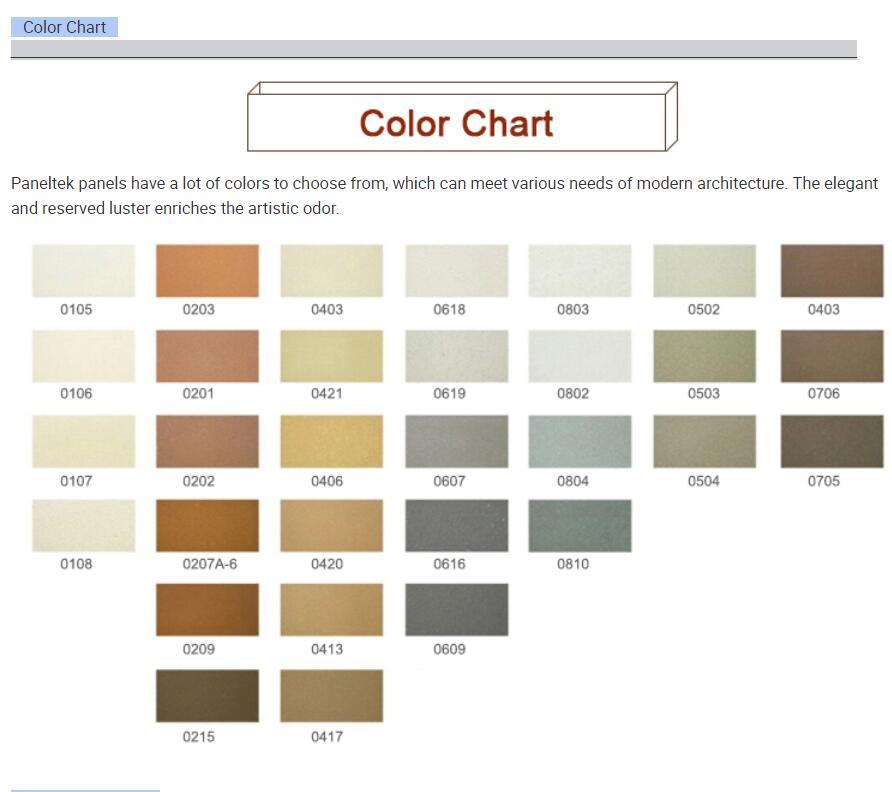Screen dimensions: 892x792
Task: Pick the 0209 swatch
Action: (x=208, y=610)
